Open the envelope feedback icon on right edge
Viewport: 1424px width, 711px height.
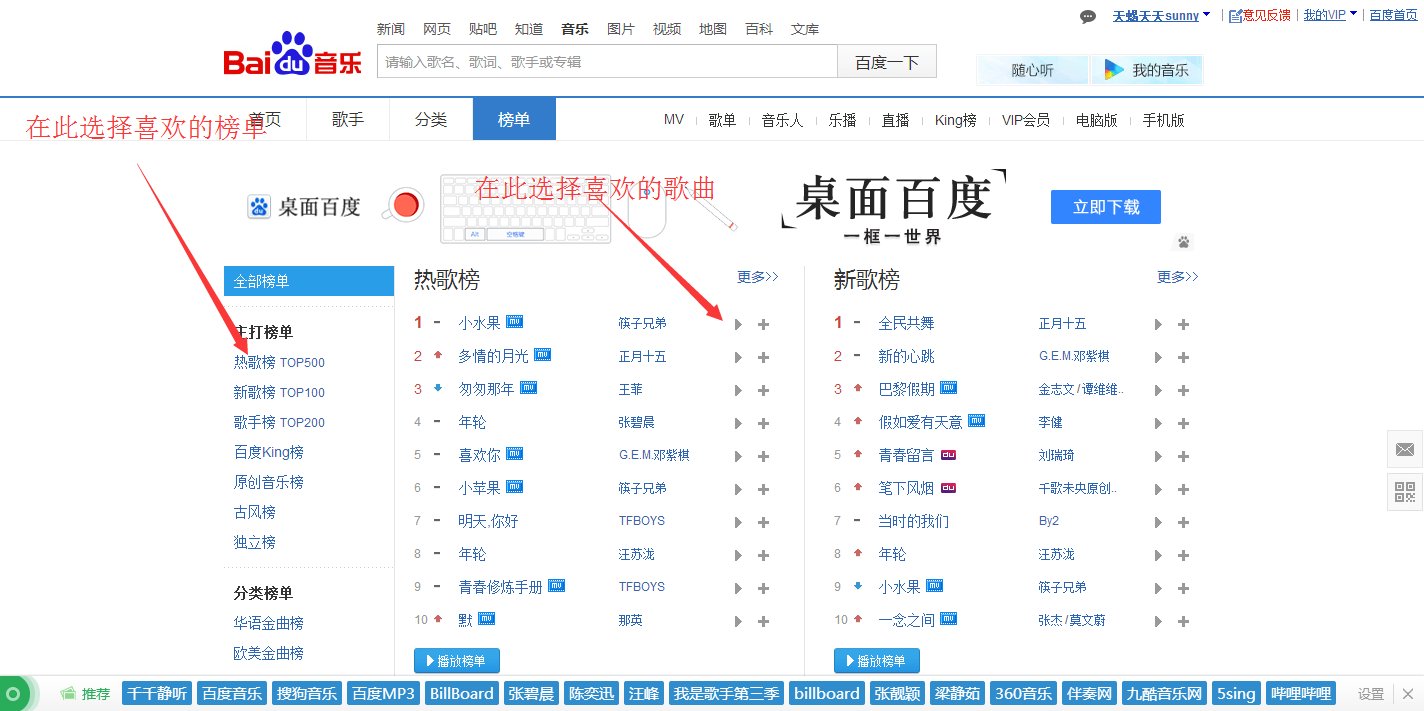1405,450
